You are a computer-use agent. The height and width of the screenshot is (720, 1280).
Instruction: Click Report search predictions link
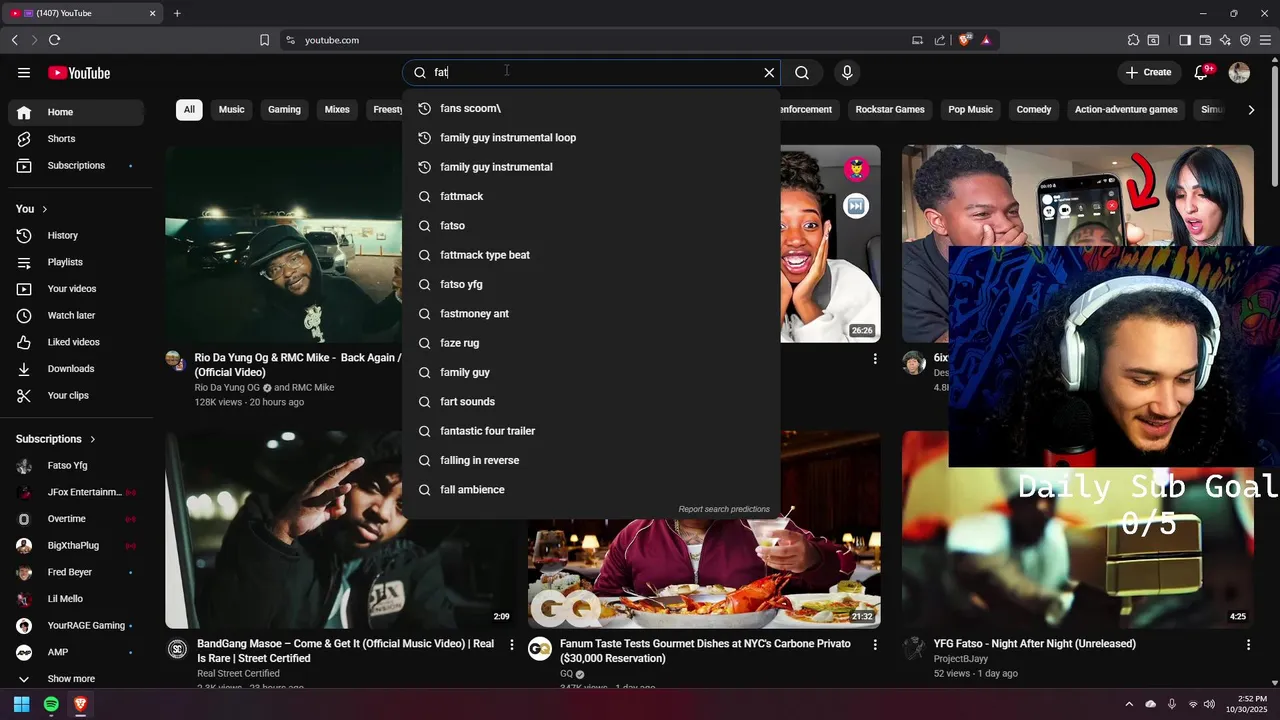point(724,509)
